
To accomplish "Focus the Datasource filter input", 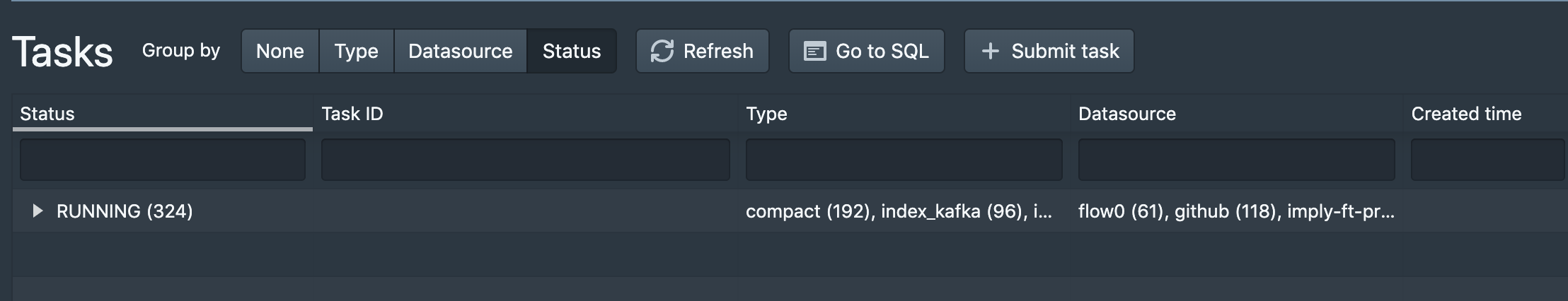I will [x=1236, y=160].
